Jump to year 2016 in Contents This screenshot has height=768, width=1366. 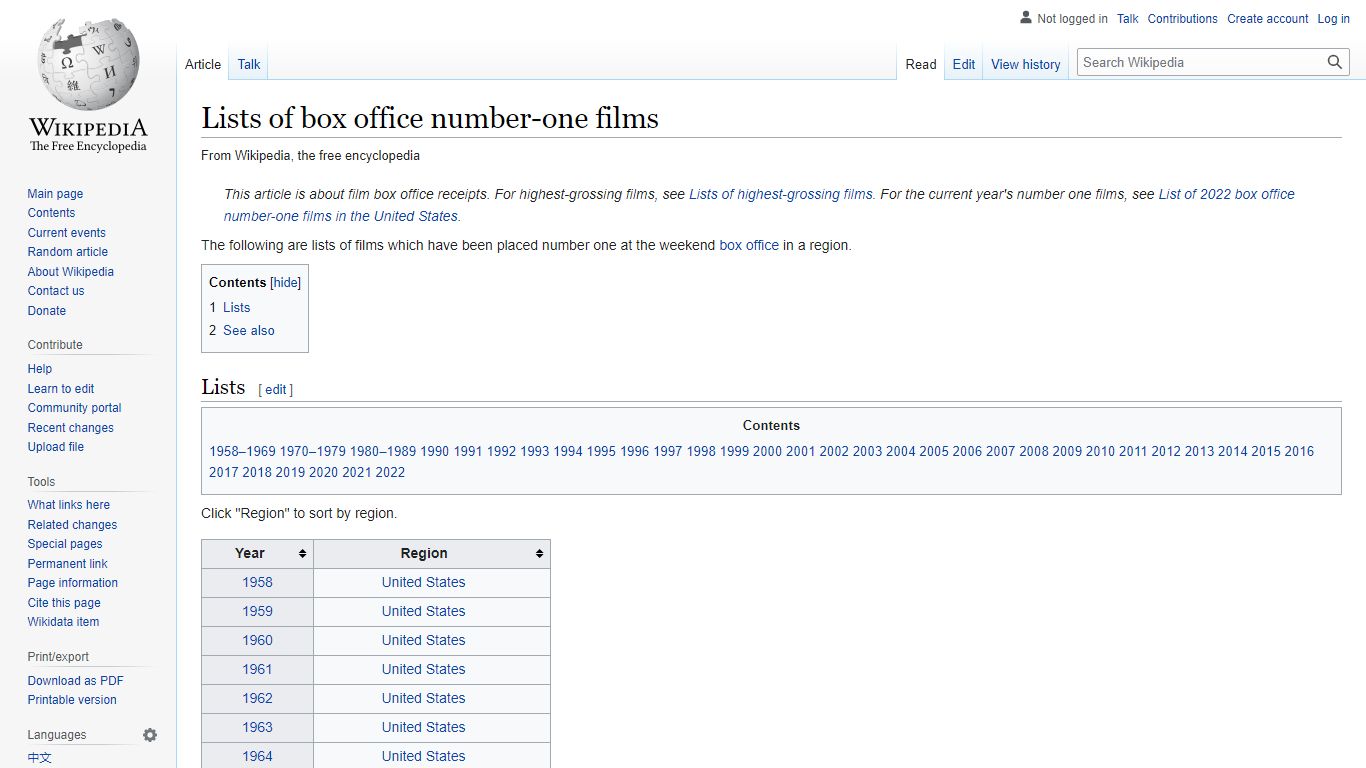point(1299,452)
